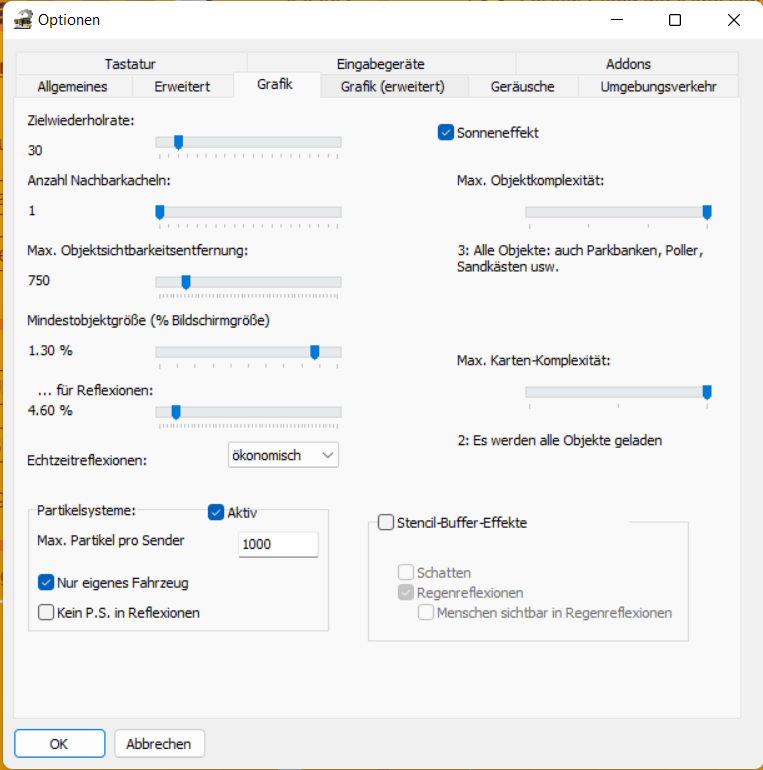The height and width of the screenshot is (770, 763).
Task: Maximize the Optionen window
Action: click(x=675, y=20)
